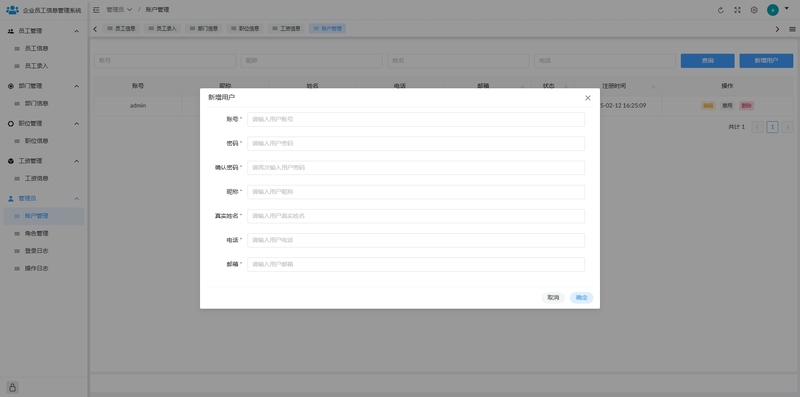The height and width of the screenshot is (397, 800).
Task: Select page 1 in pagination
Action: 772,127
